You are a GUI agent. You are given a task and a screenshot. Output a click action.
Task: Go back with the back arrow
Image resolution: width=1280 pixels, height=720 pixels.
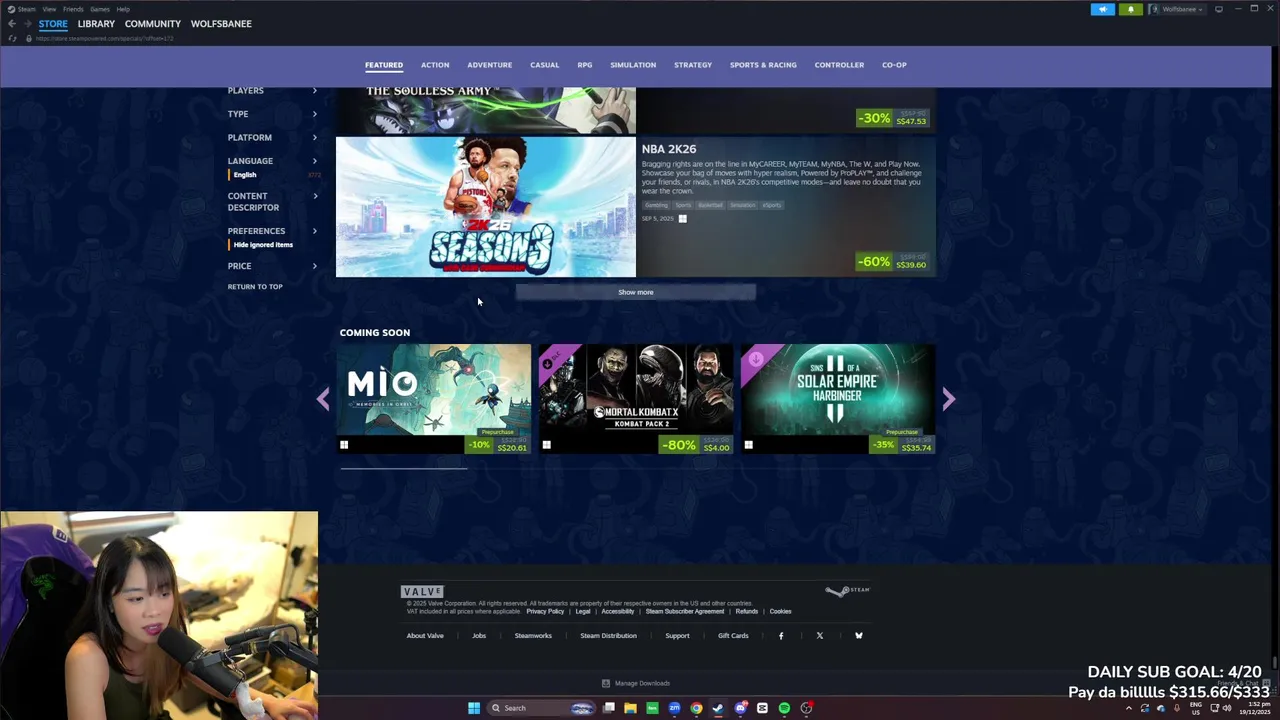11,24
